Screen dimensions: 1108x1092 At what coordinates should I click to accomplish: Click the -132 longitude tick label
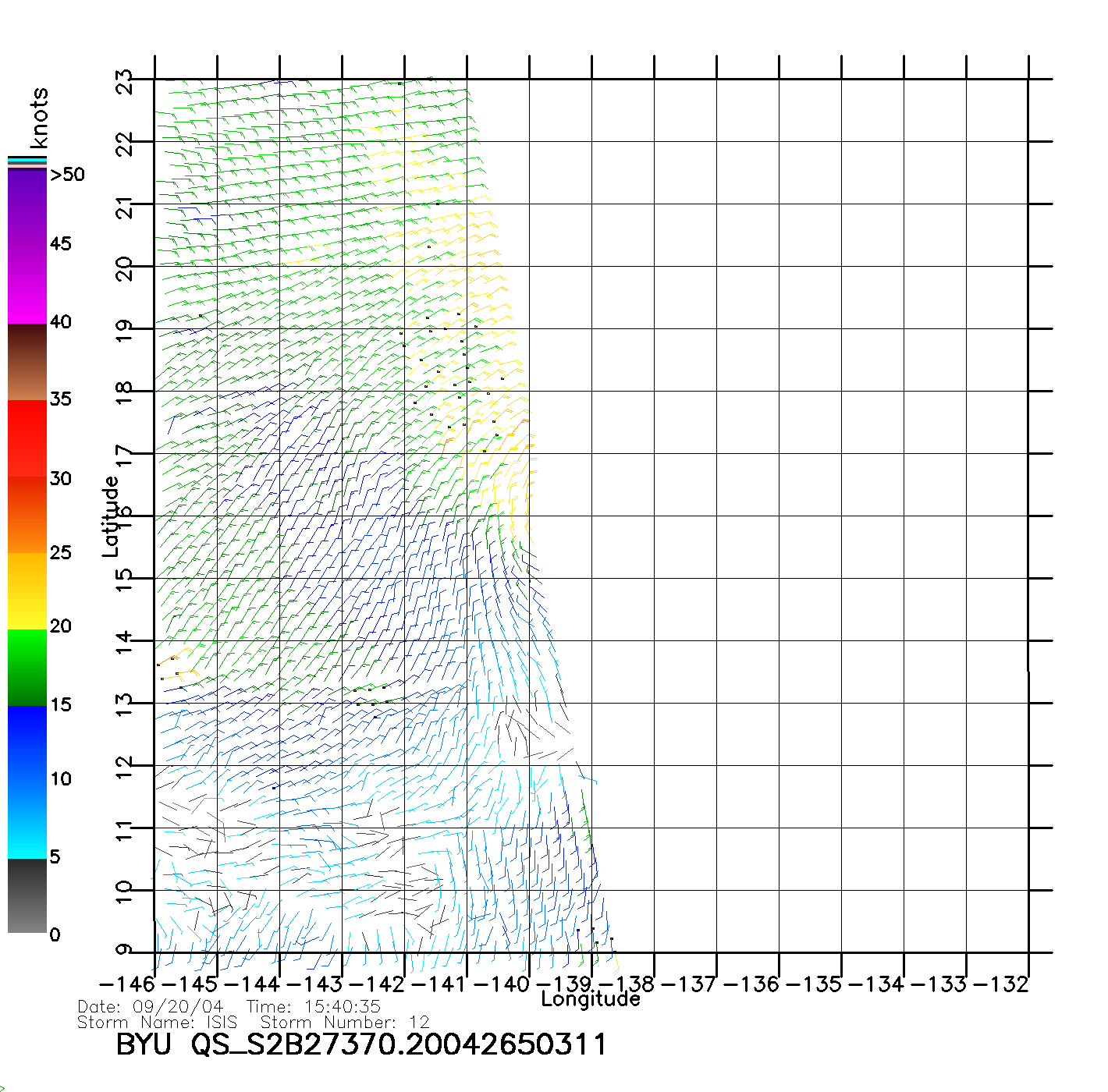click(1001, 984)
